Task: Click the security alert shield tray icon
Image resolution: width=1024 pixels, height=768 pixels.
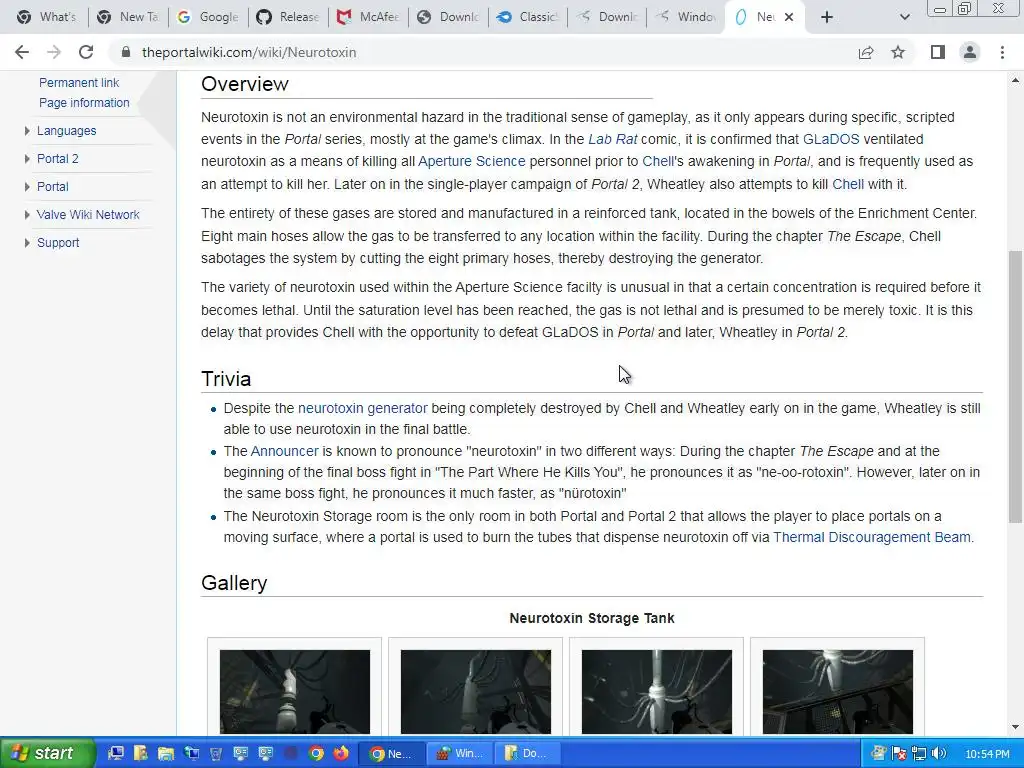Action: (x=899, y=753)
